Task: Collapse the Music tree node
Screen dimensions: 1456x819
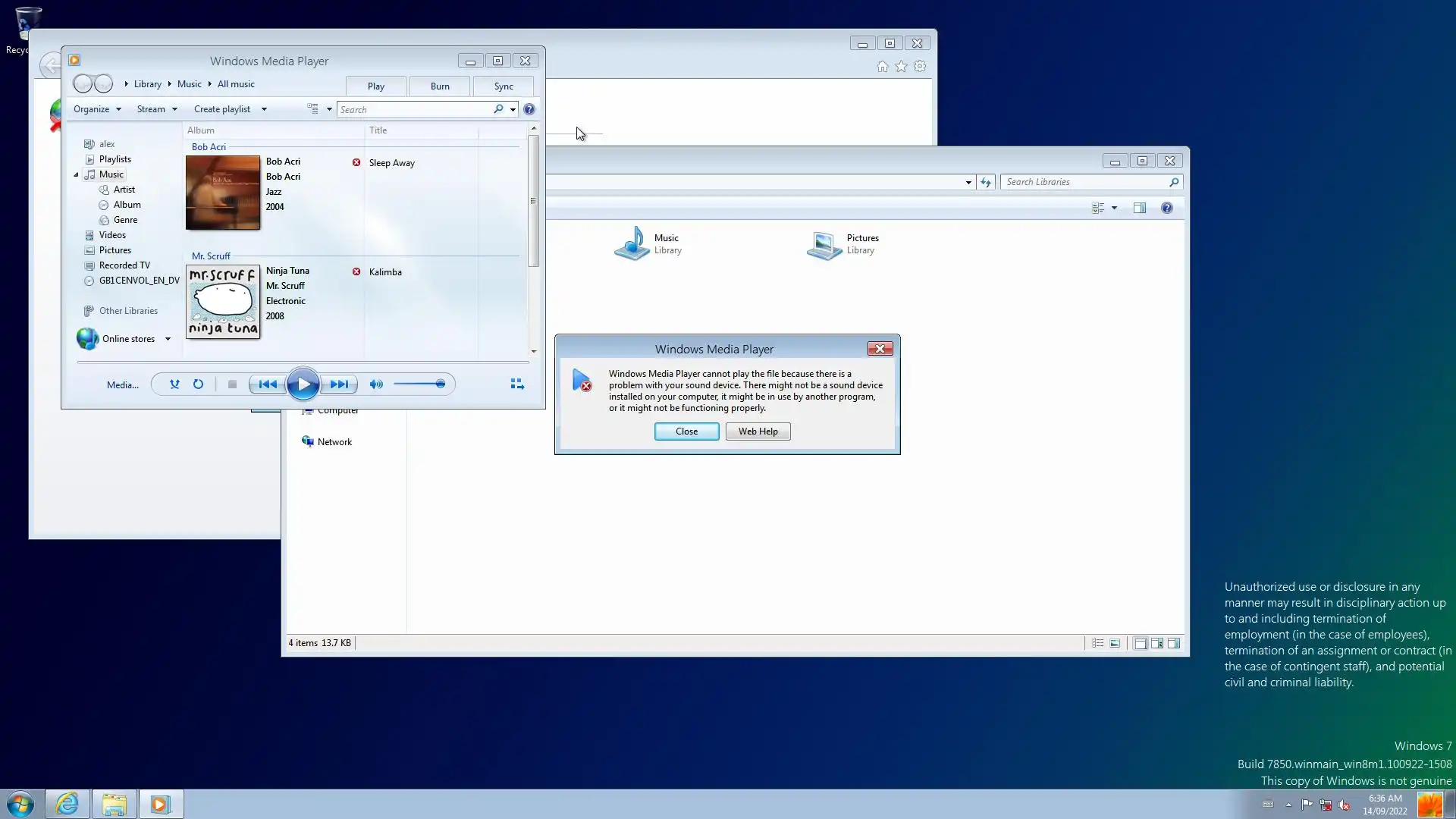Action: pyautogui.click(x=76, y=174)
